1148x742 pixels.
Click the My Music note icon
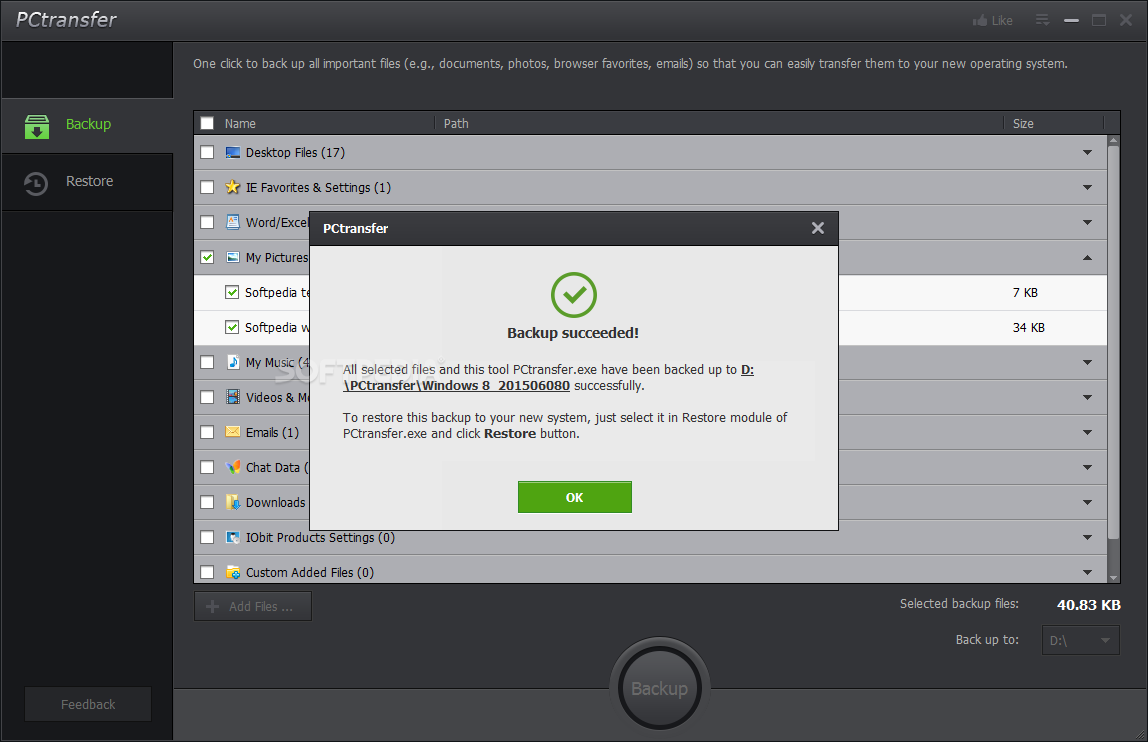(x=233, y=362)
